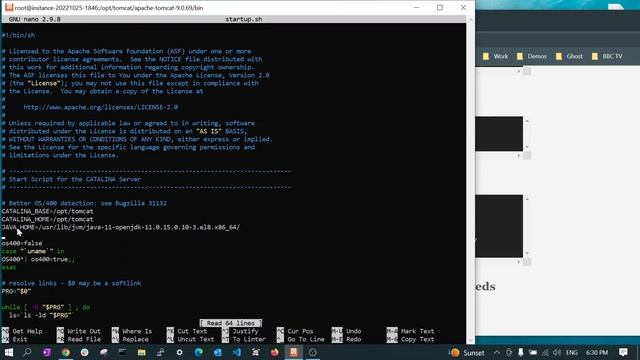Screen dimensions: 640x360
Task: Open the Ghost bookmarks folder in the browser
Action: click(x=569, y=56)
